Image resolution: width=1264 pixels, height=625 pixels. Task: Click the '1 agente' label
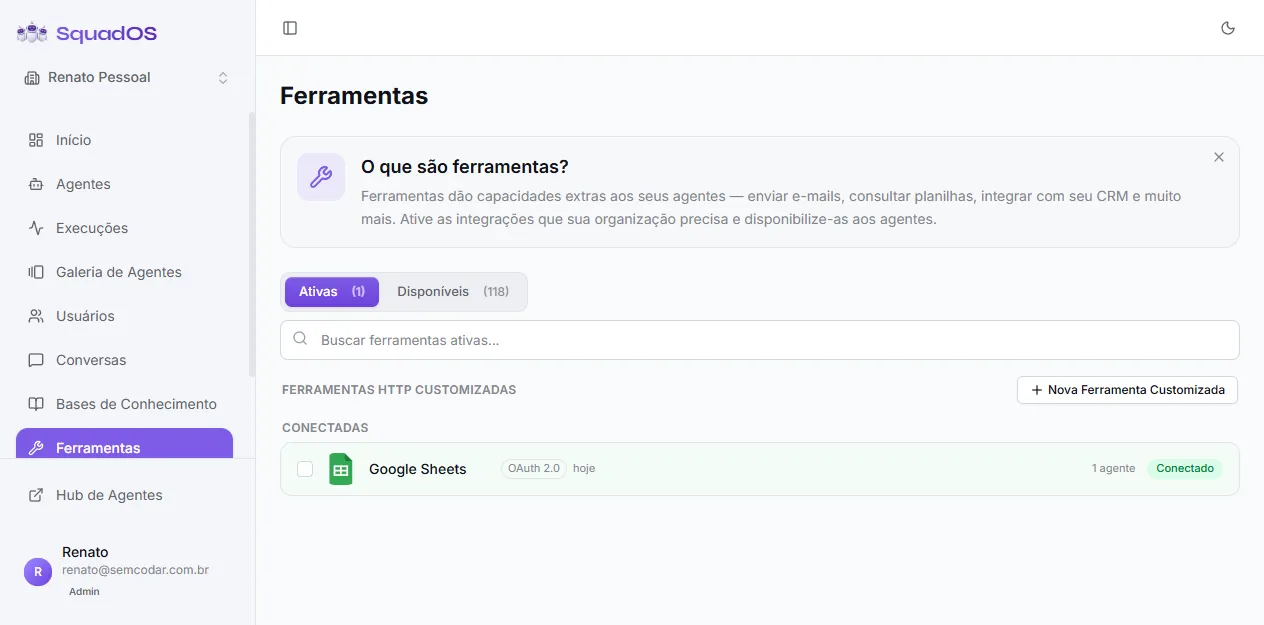click(x=1113, y=468)
